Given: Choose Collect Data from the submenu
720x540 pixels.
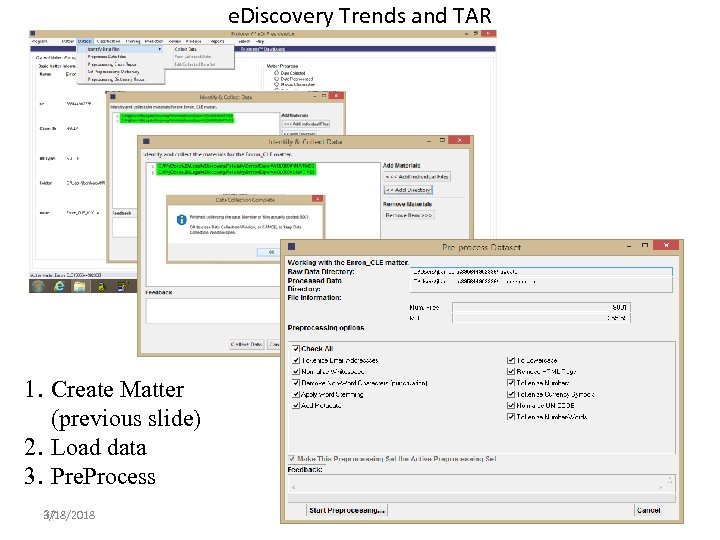Looking at the screenshot, I should (186, 49).
